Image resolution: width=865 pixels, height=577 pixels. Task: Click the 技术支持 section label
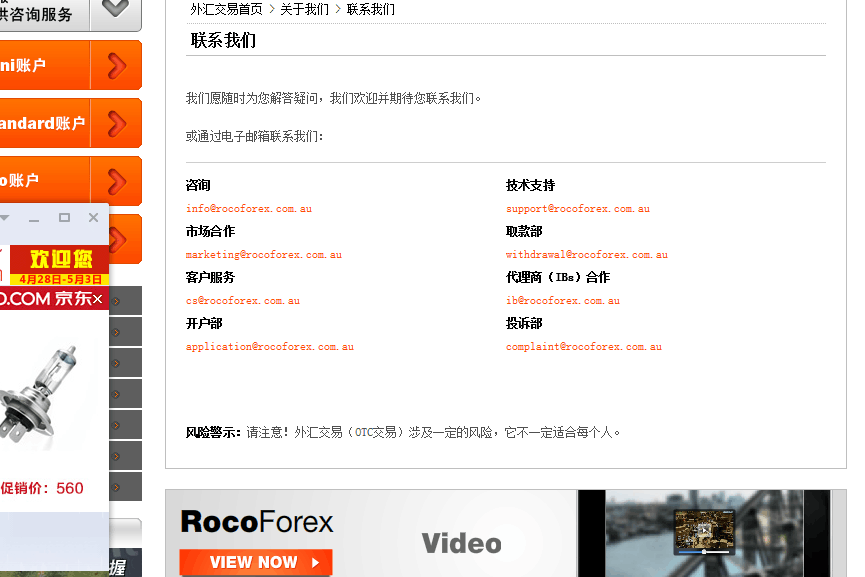click(530, 185)
